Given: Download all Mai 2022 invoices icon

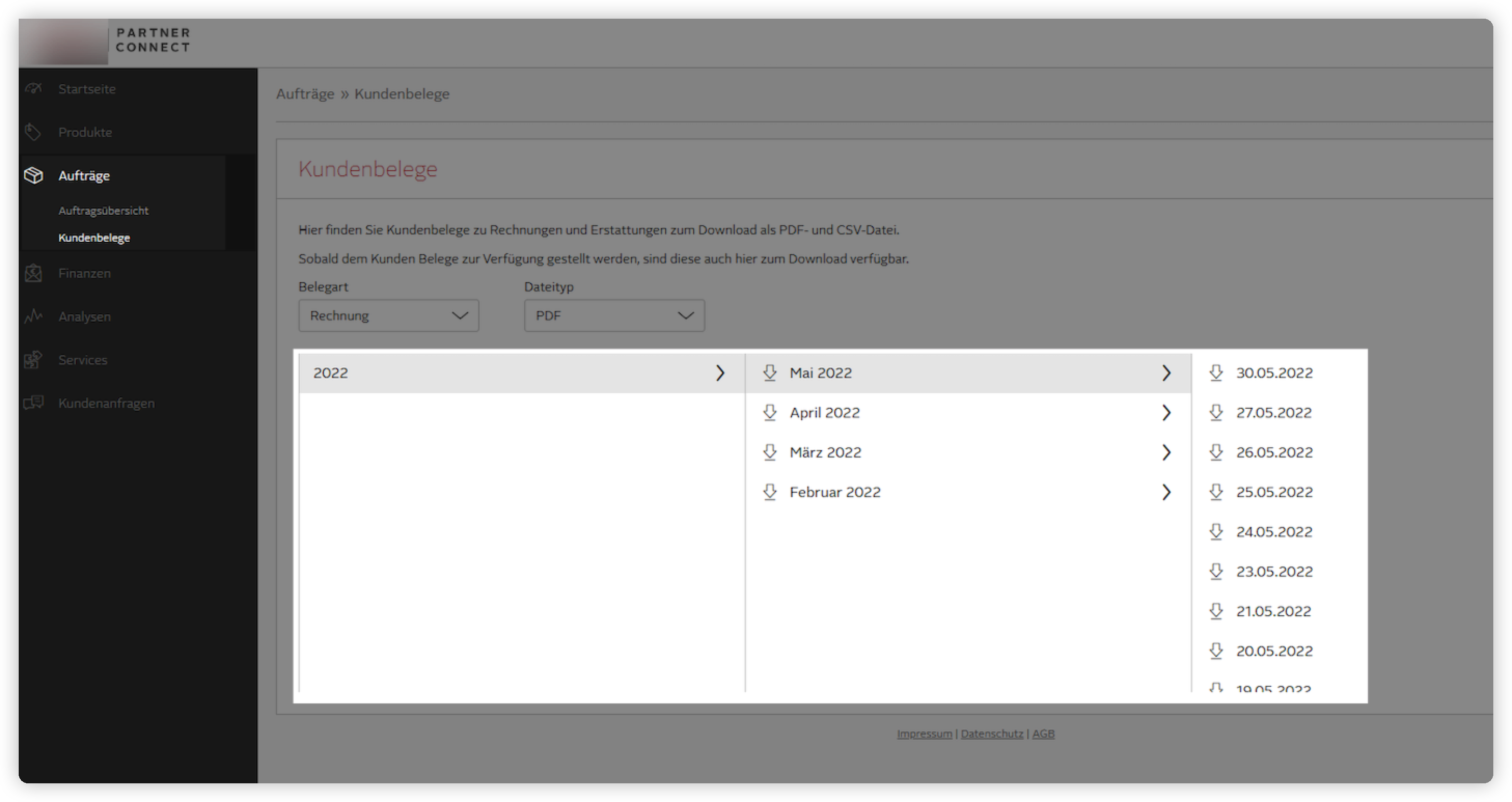Looking at the screenshot, I should click(x=769, y=372).
